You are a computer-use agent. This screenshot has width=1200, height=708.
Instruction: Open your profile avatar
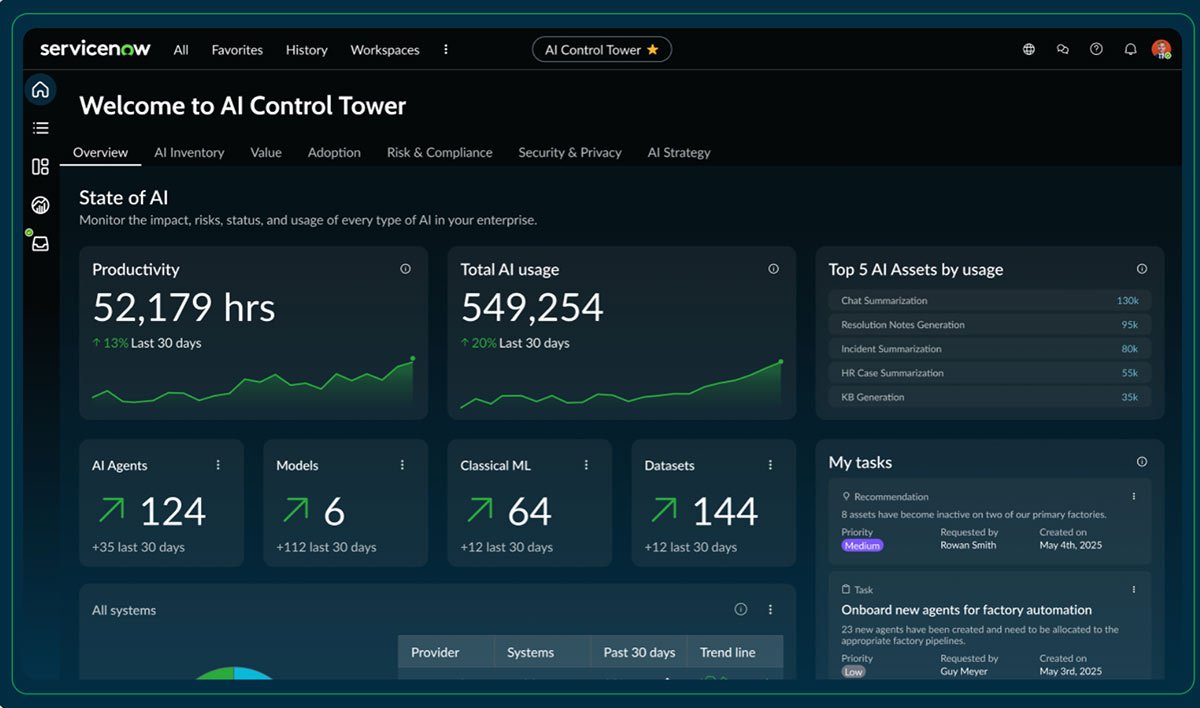[1161, 48]
